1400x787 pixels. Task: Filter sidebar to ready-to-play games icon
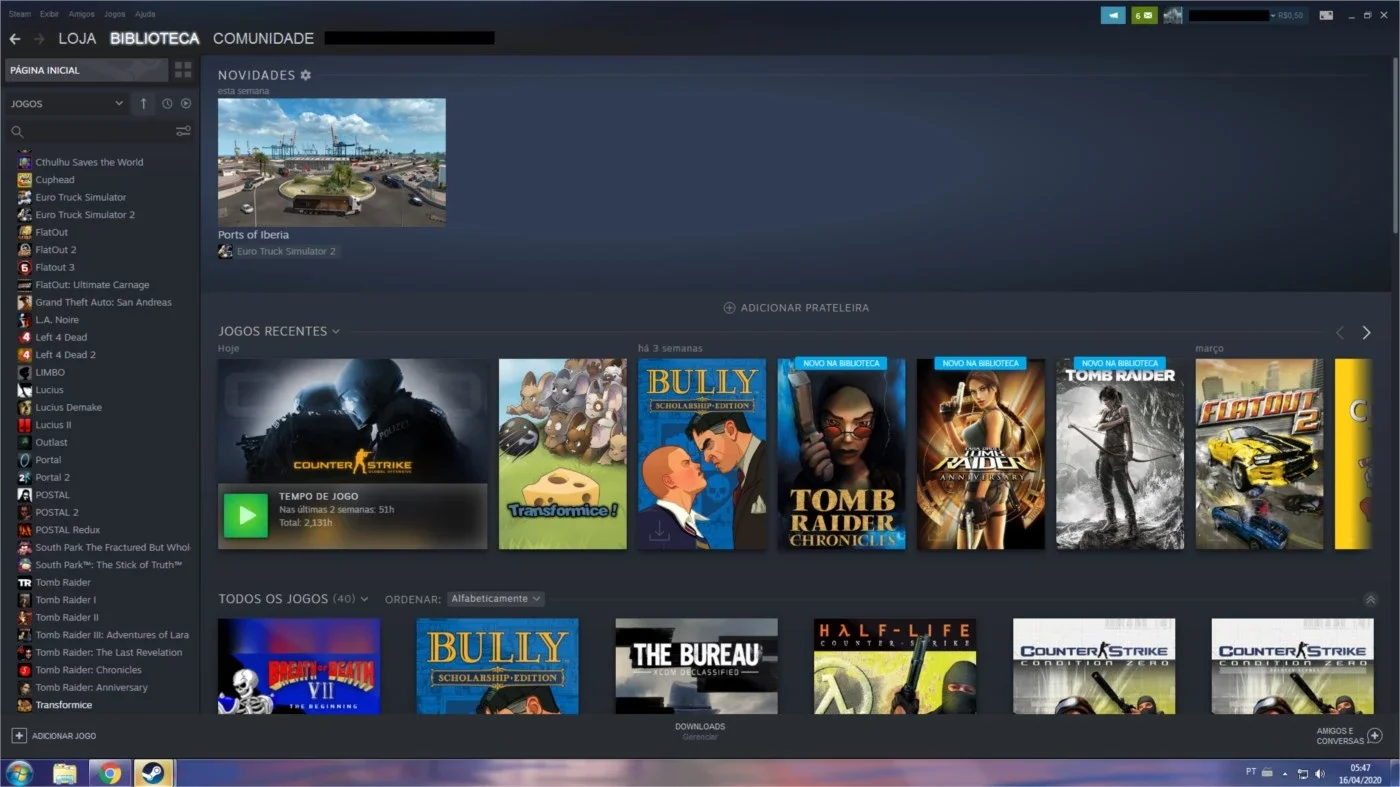tap(186, 103)
